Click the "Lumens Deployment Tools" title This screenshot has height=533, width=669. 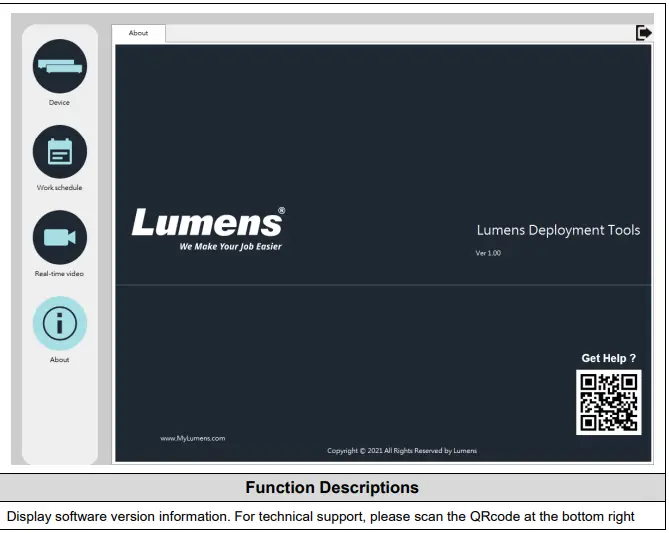click(558, 230)
